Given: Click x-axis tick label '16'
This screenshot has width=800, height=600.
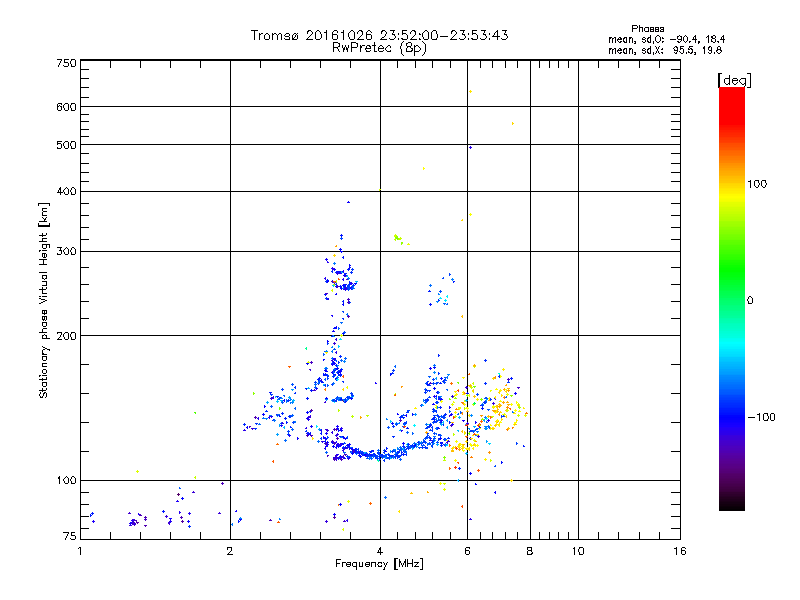Looking at the screenshot, I should 680,551.
